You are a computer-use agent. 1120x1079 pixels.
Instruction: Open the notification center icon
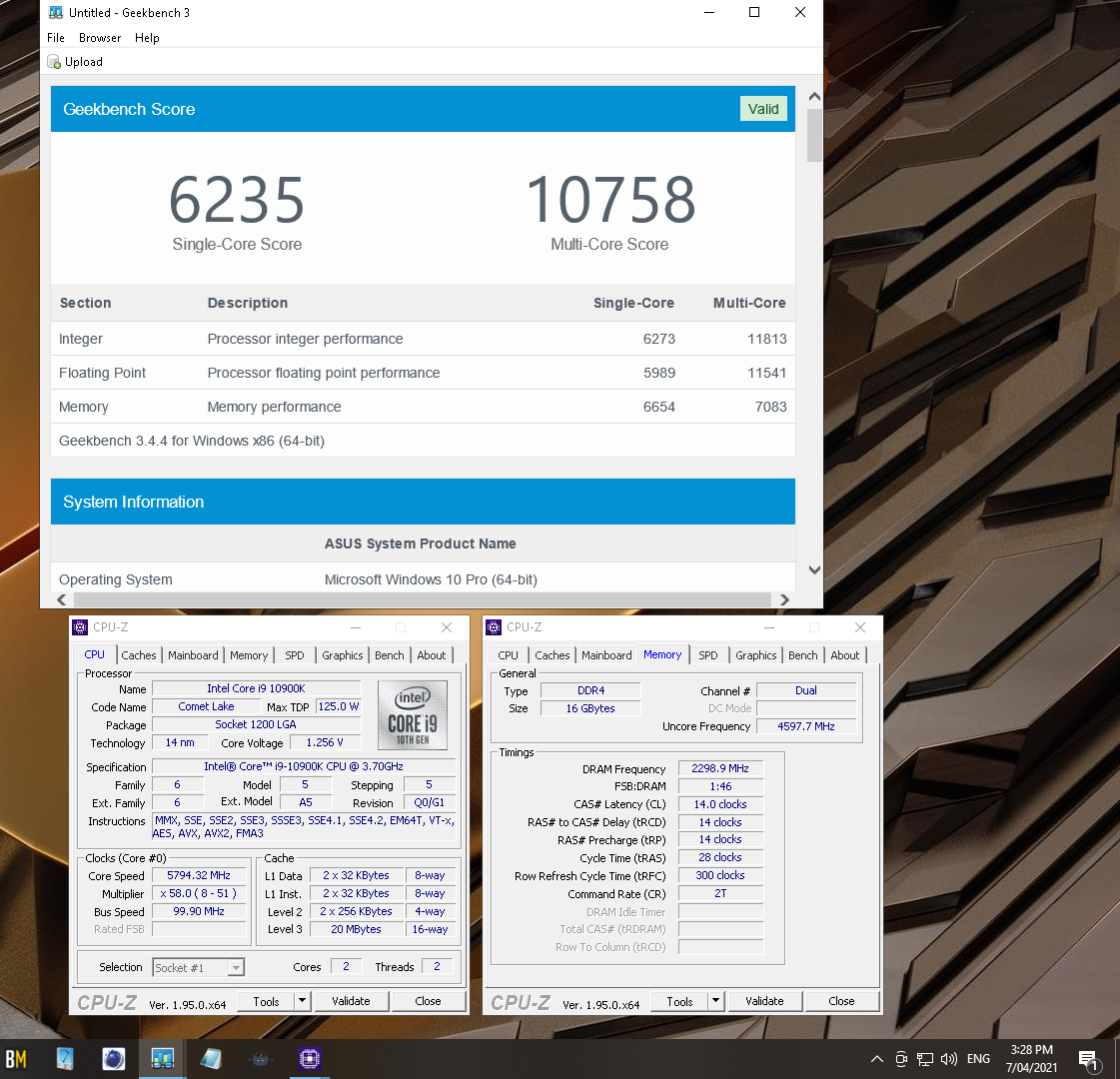[x=1089, y=1060]
